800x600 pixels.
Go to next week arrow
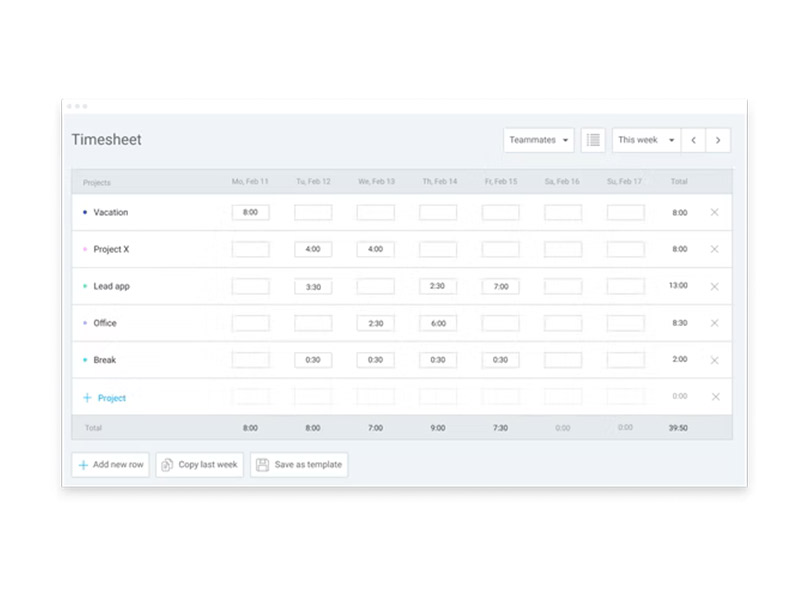click(718, 140)
